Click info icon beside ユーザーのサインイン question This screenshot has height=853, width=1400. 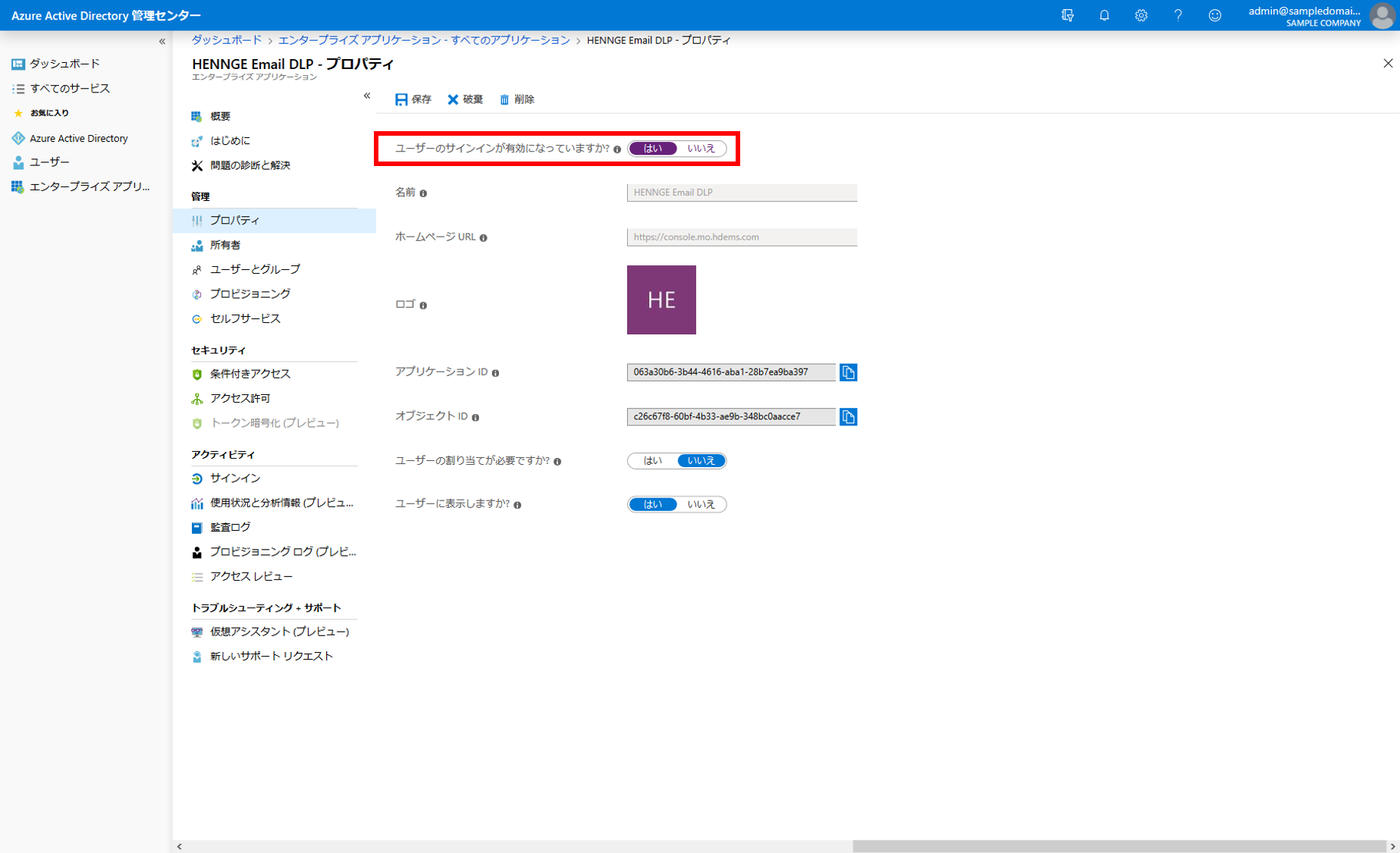pos(617,149)
